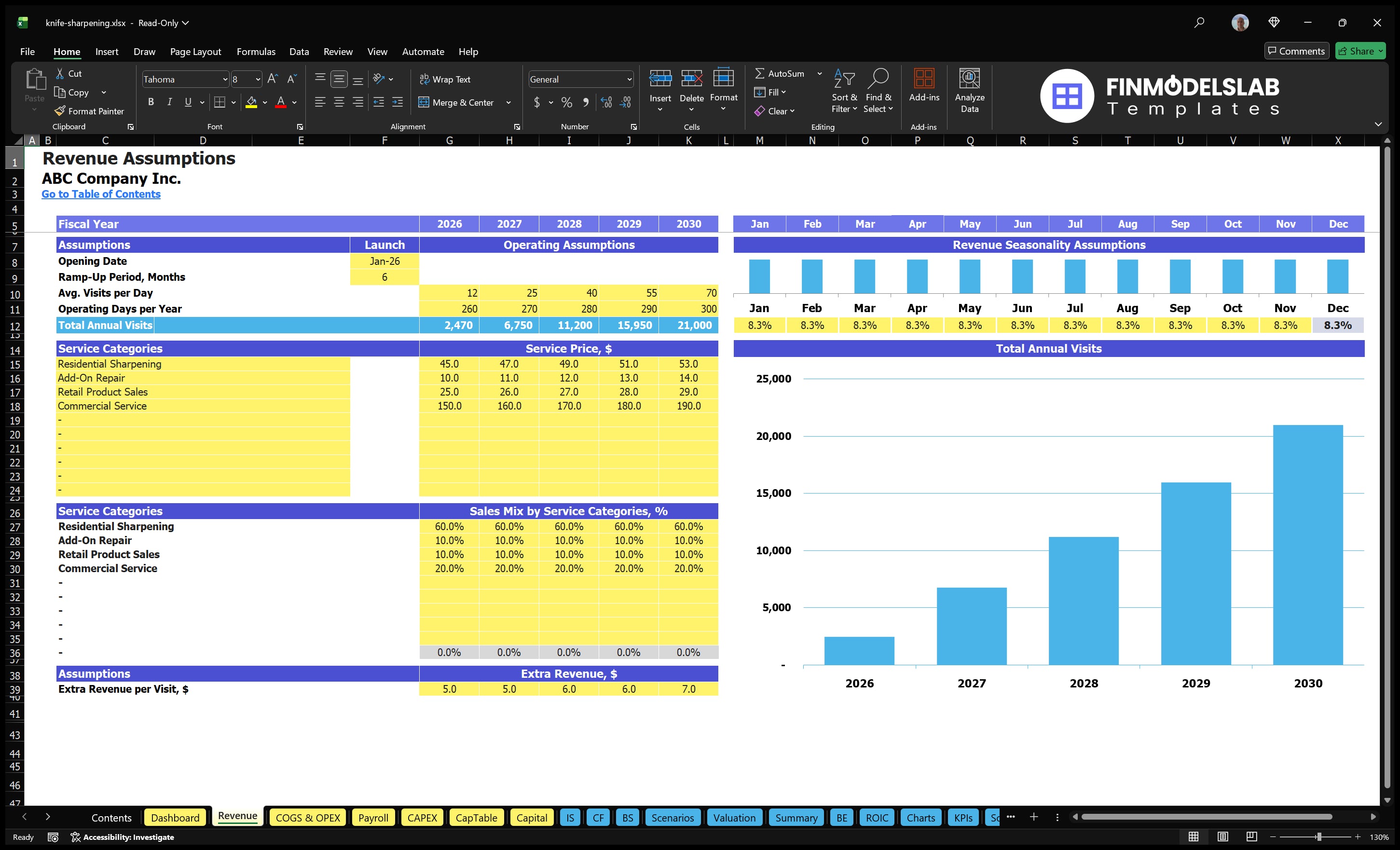Screen dimensions: 1400x850
Task: Toggle underline formatting
Action: coord(188,102)
